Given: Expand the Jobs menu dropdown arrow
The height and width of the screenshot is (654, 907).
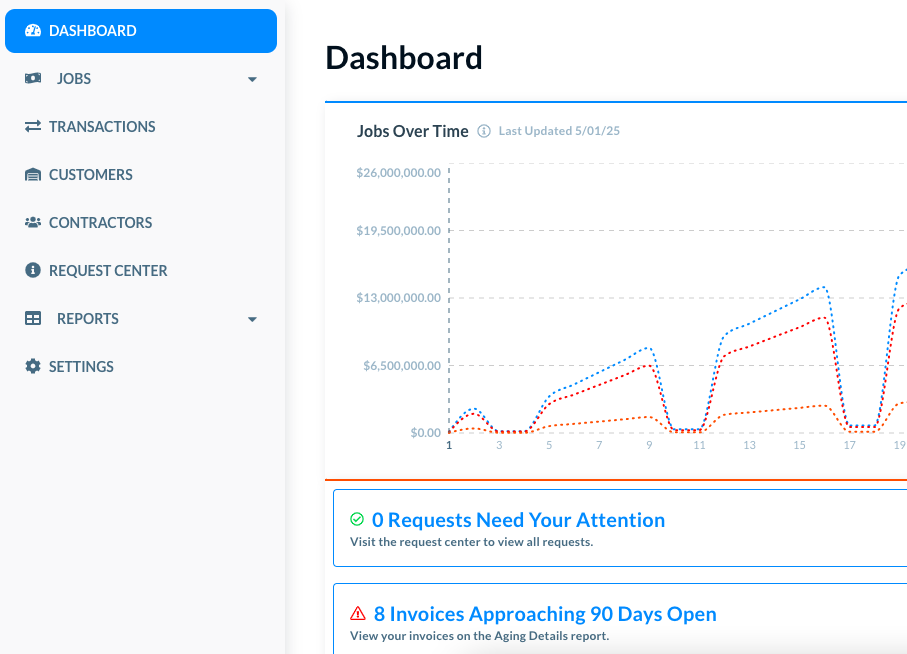Looking at the screenshot, I should (x=252, y=80).
